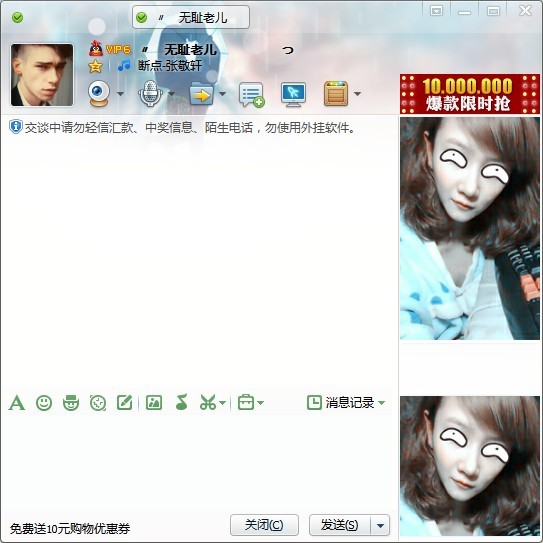Viewport: 543px width, 543px height.
Task: Click the green online status icon at top-left
Action: (17, 17)
